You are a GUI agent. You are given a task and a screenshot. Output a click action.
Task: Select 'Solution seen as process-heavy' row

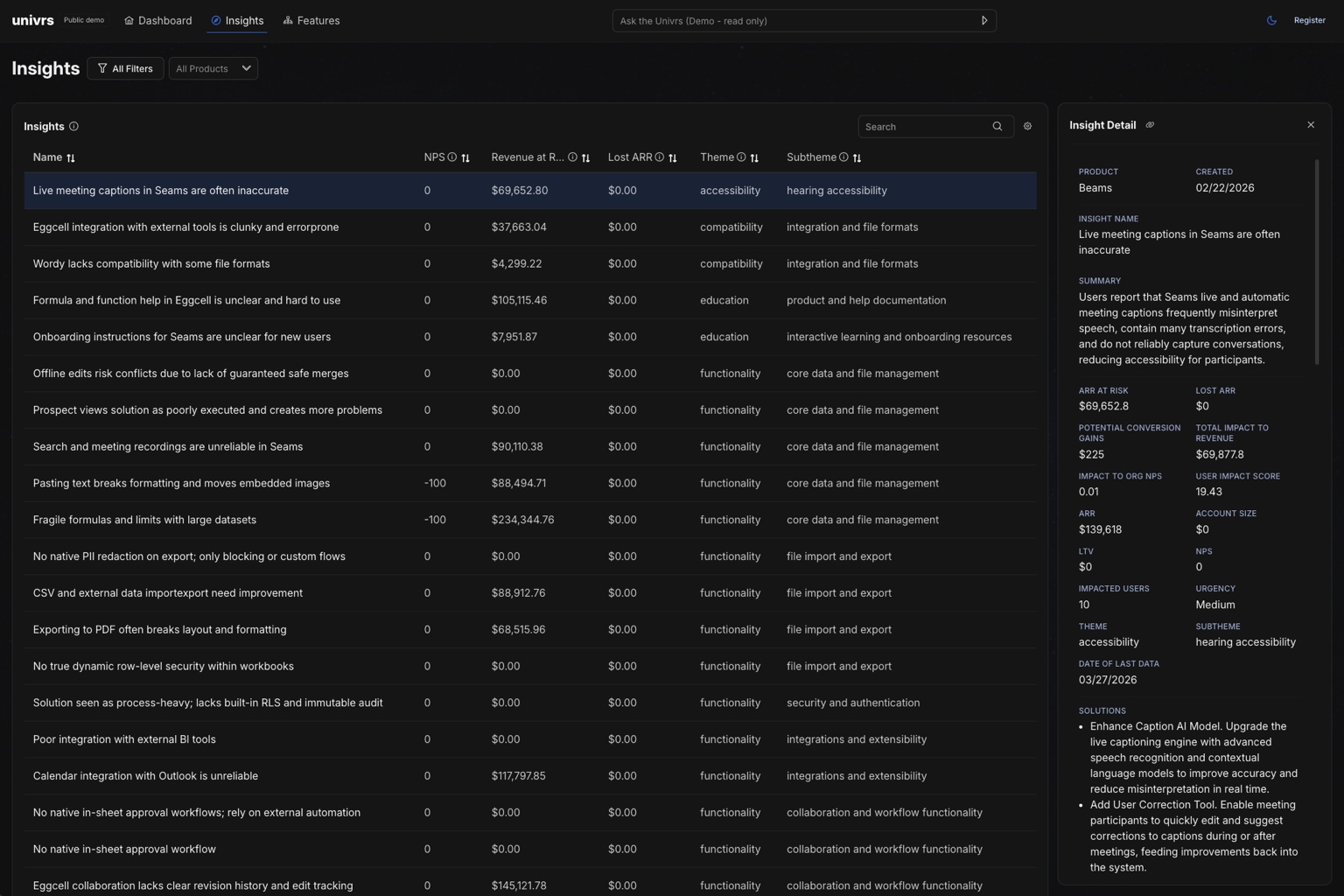tap(530, 703)
